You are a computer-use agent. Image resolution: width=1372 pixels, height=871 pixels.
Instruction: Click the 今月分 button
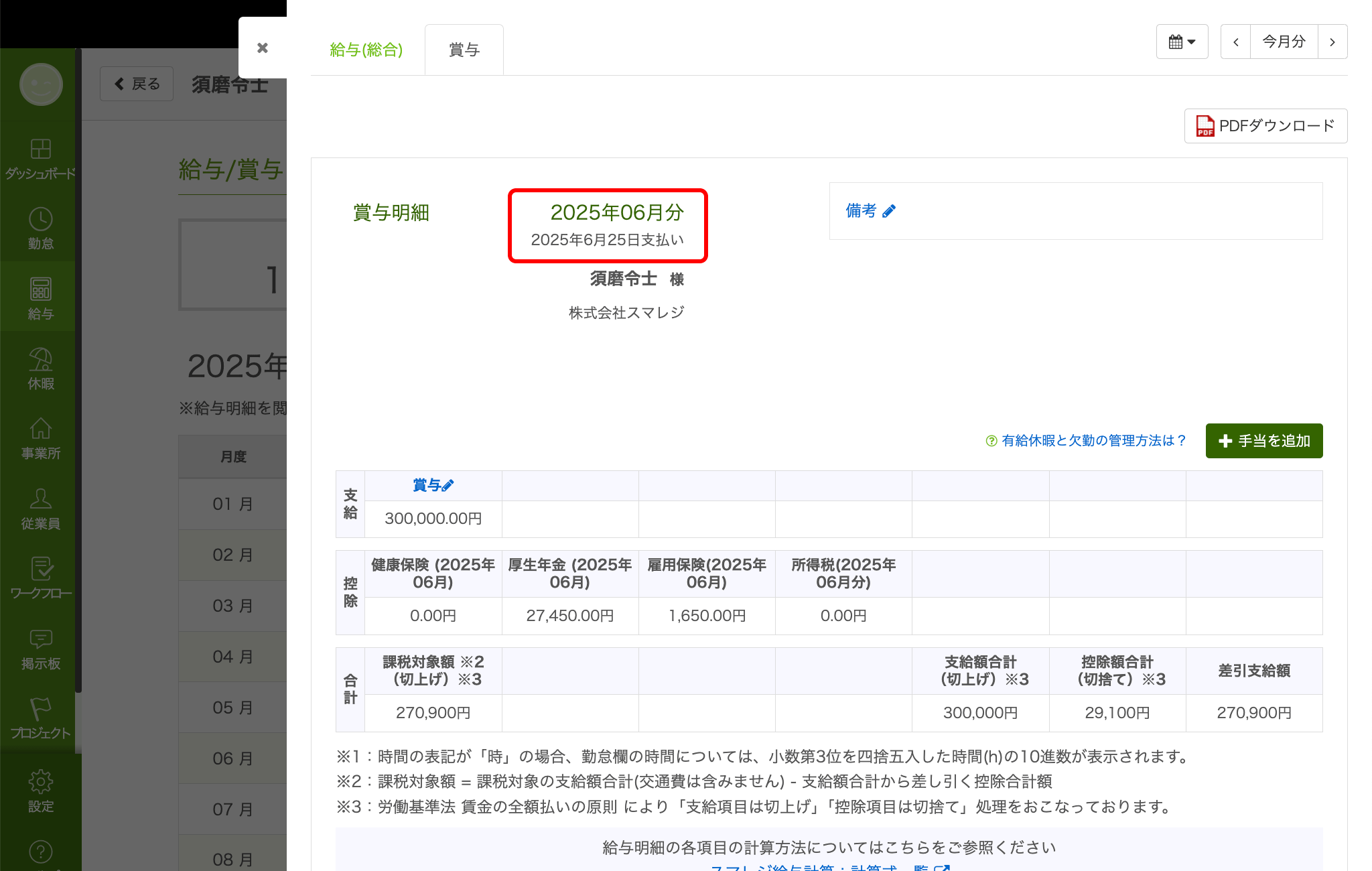[x=1284, y=42]
